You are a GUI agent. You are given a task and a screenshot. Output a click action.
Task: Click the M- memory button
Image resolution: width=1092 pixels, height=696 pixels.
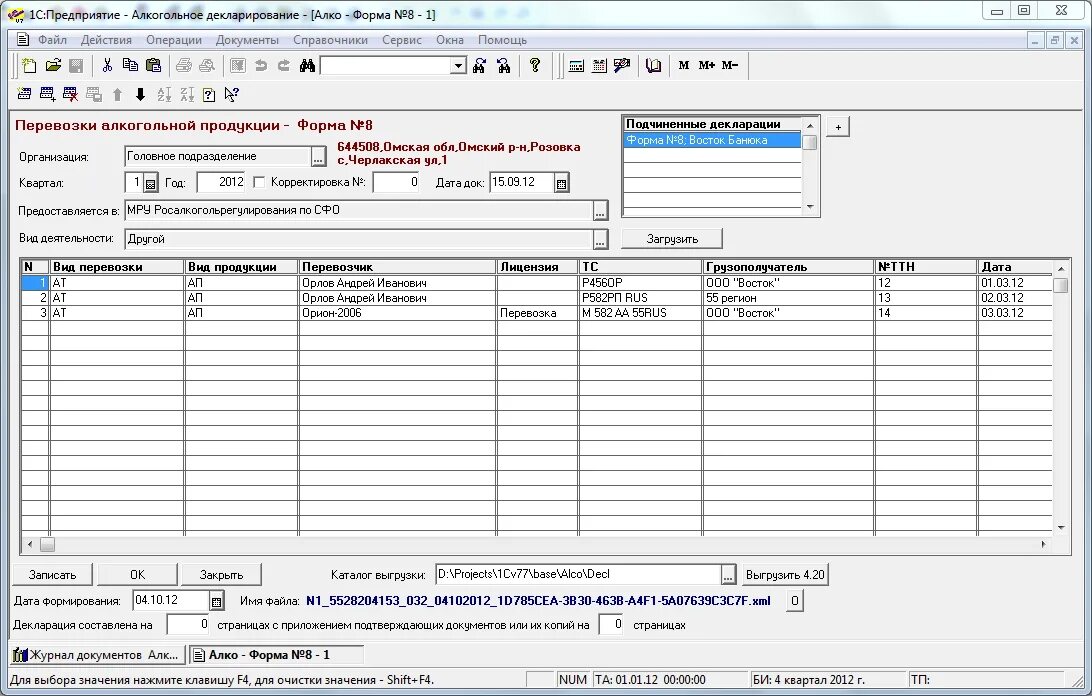[730, 65]
